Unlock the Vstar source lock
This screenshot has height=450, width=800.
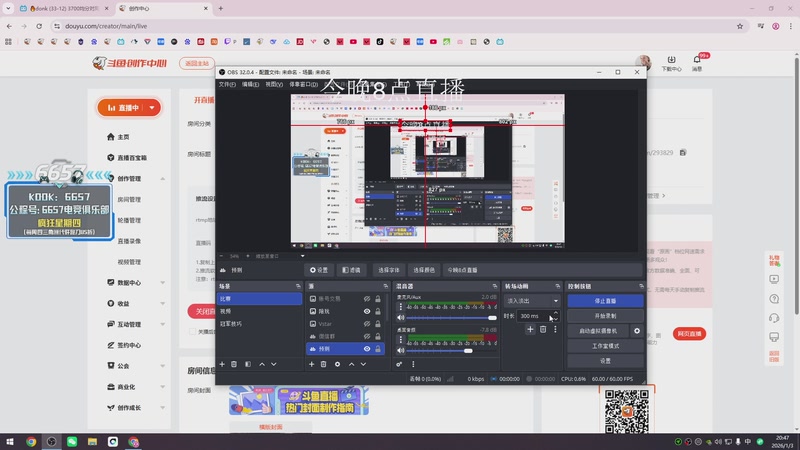tap(378, 324)
